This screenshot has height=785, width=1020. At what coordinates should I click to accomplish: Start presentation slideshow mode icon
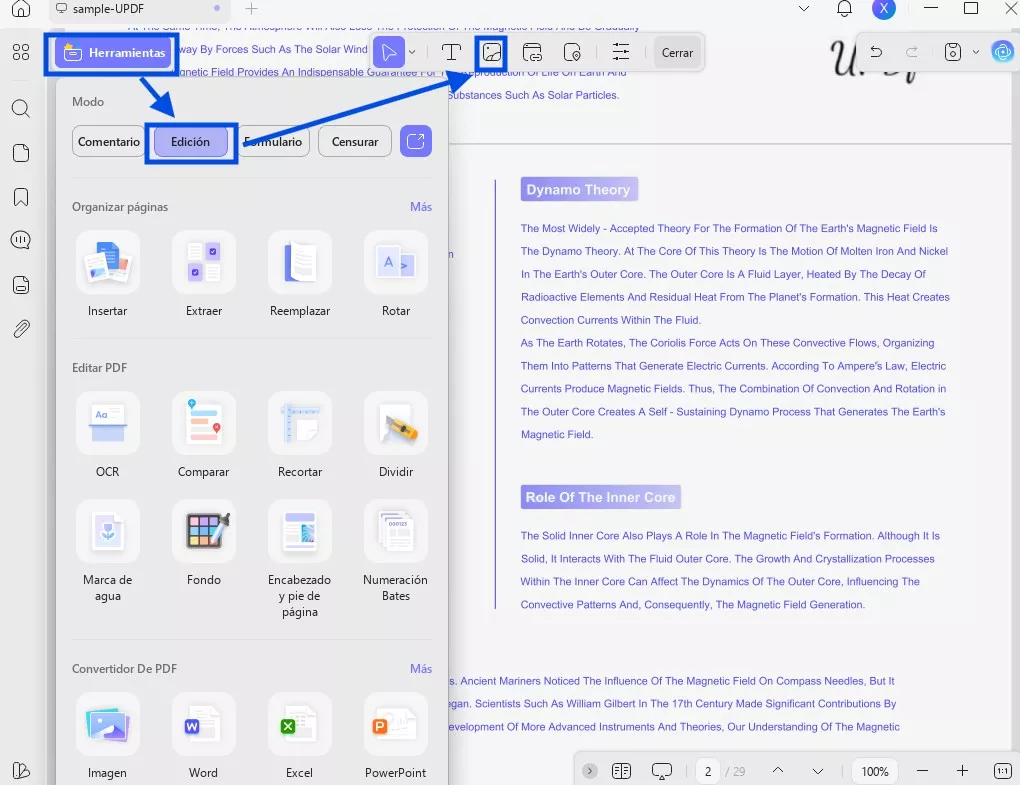click(662, 771)
